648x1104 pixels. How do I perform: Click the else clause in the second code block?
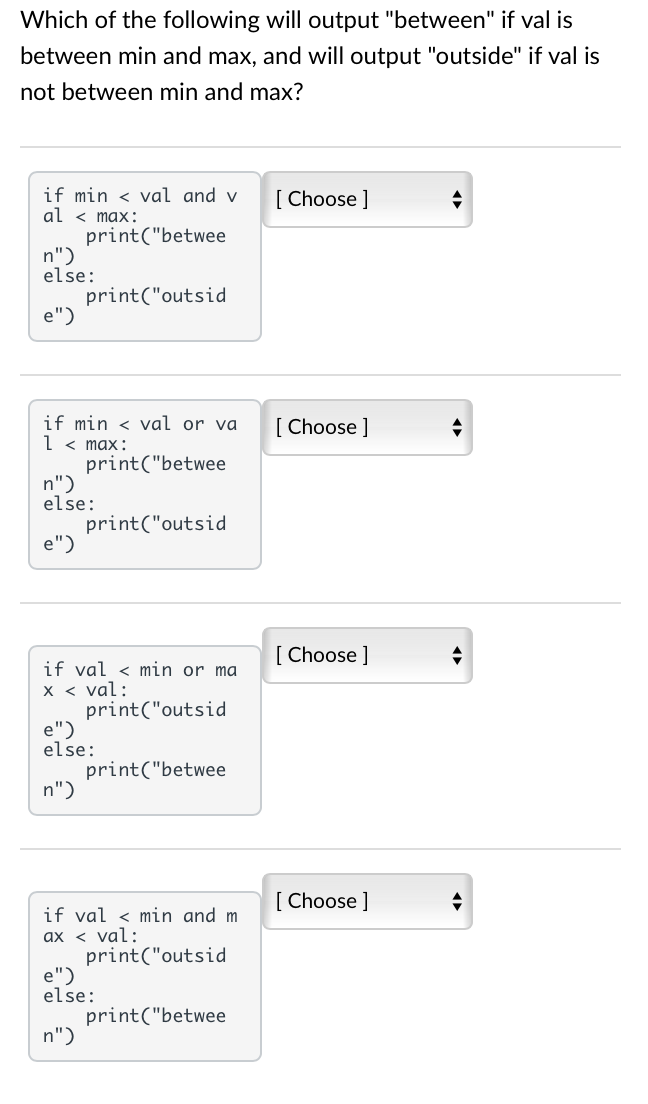[x=68, y=504]
